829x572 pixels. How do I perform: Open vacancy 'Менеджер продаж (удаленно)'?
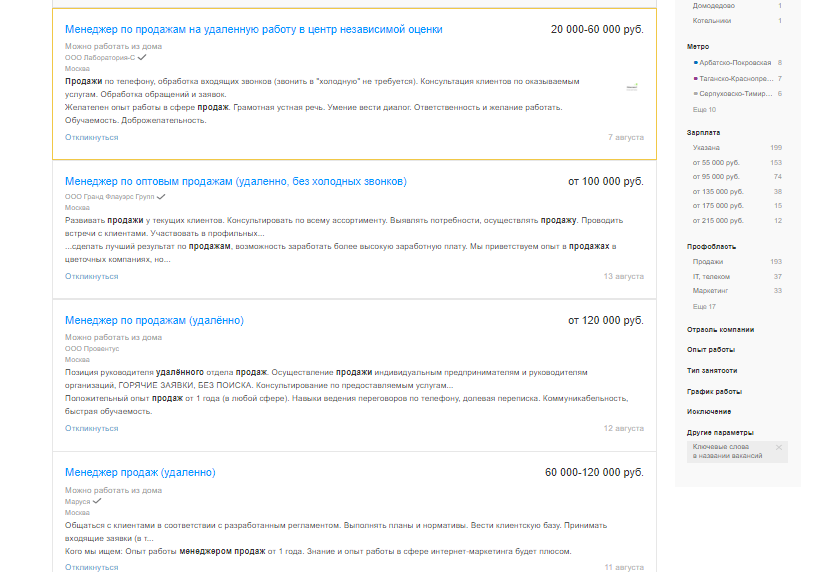click(140, 472)
